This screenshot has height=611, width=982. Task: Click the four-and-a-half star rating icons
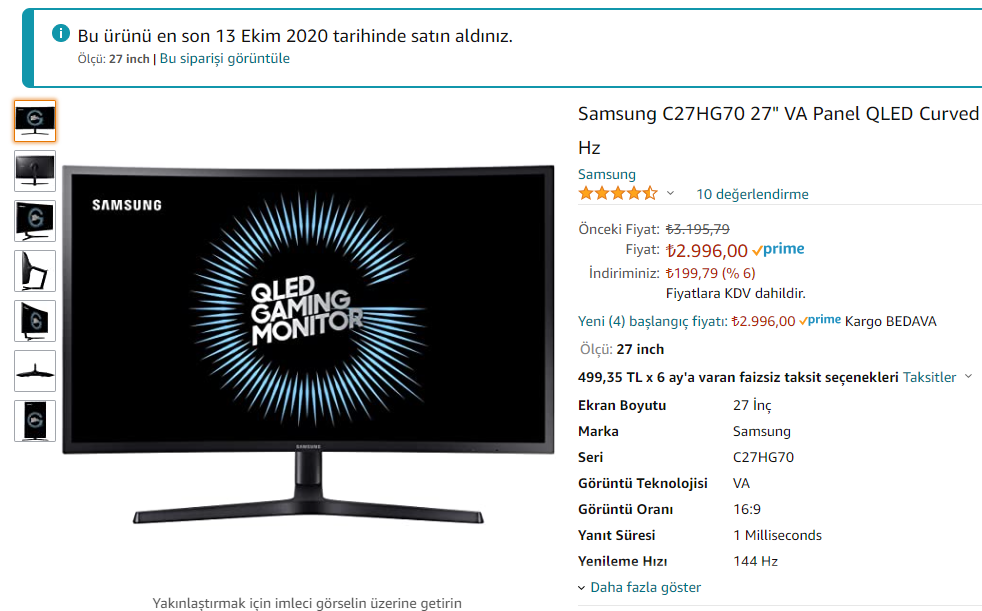pos(618,193)
